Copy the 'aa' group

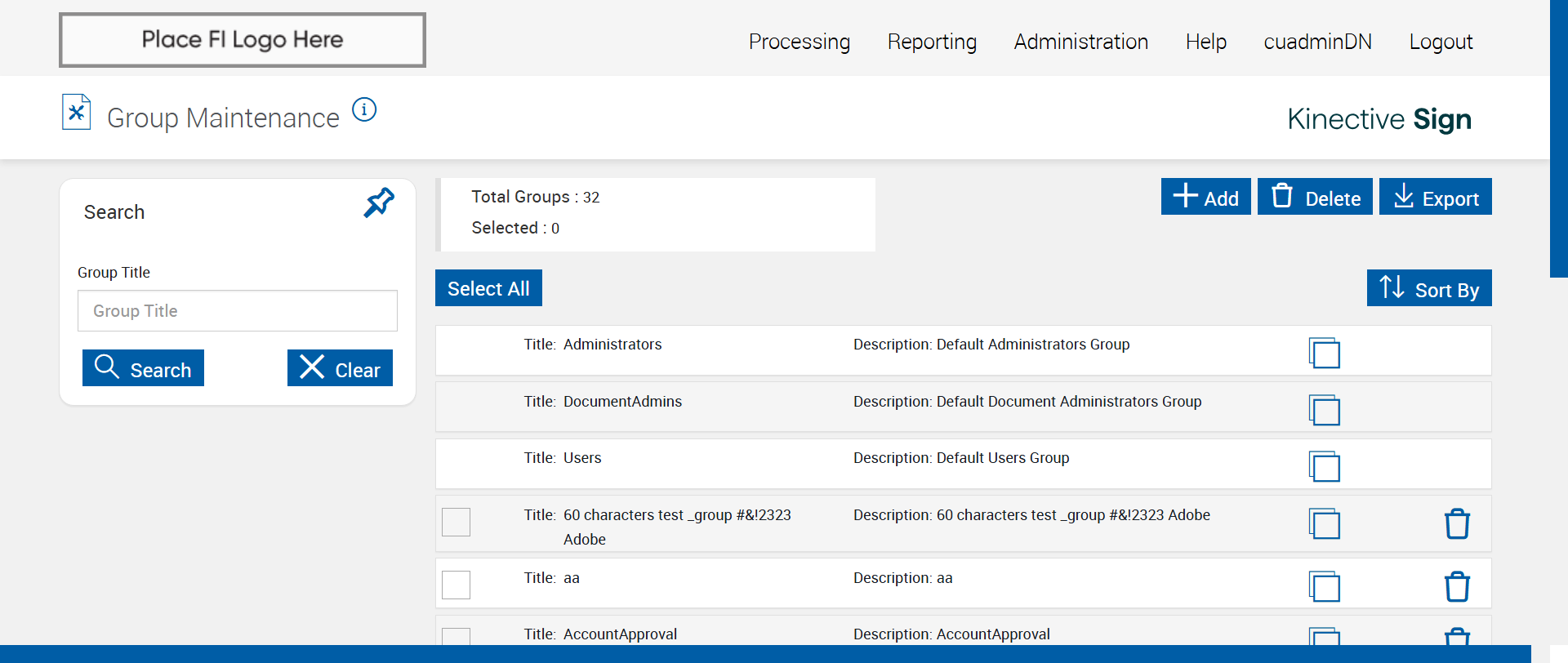coord(1324,586)
